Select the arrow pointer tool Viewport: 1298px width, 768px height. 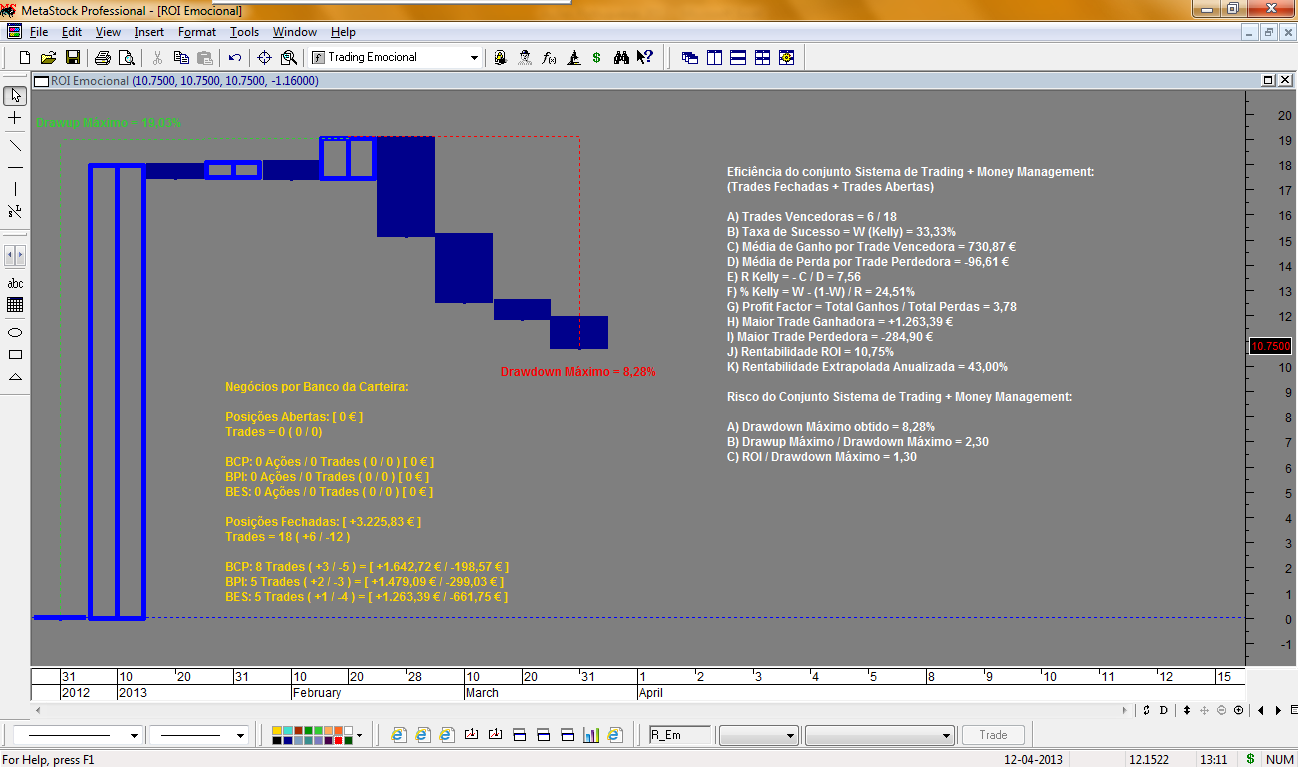[x=15, y=96]
